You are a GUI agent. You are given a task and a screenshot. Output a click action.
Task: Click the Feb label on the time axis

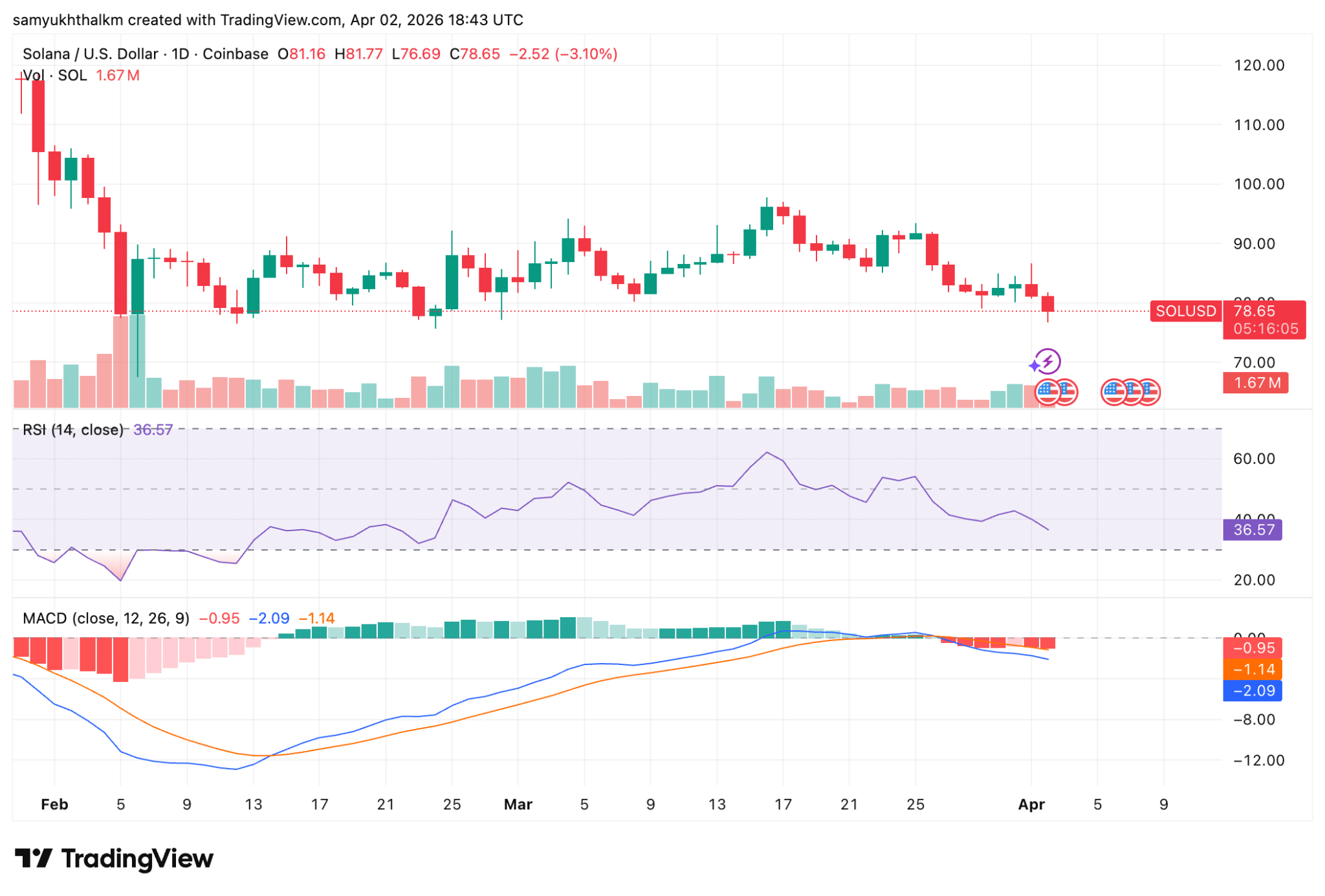click(x=54, y=804)
